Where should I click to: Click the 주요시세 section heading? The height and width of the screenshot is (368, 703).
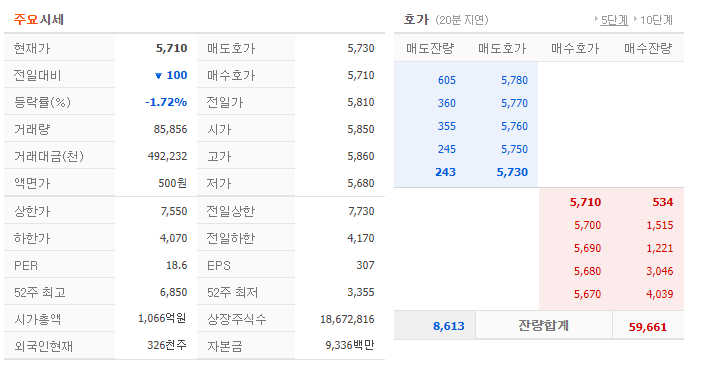tap(39, 19)
